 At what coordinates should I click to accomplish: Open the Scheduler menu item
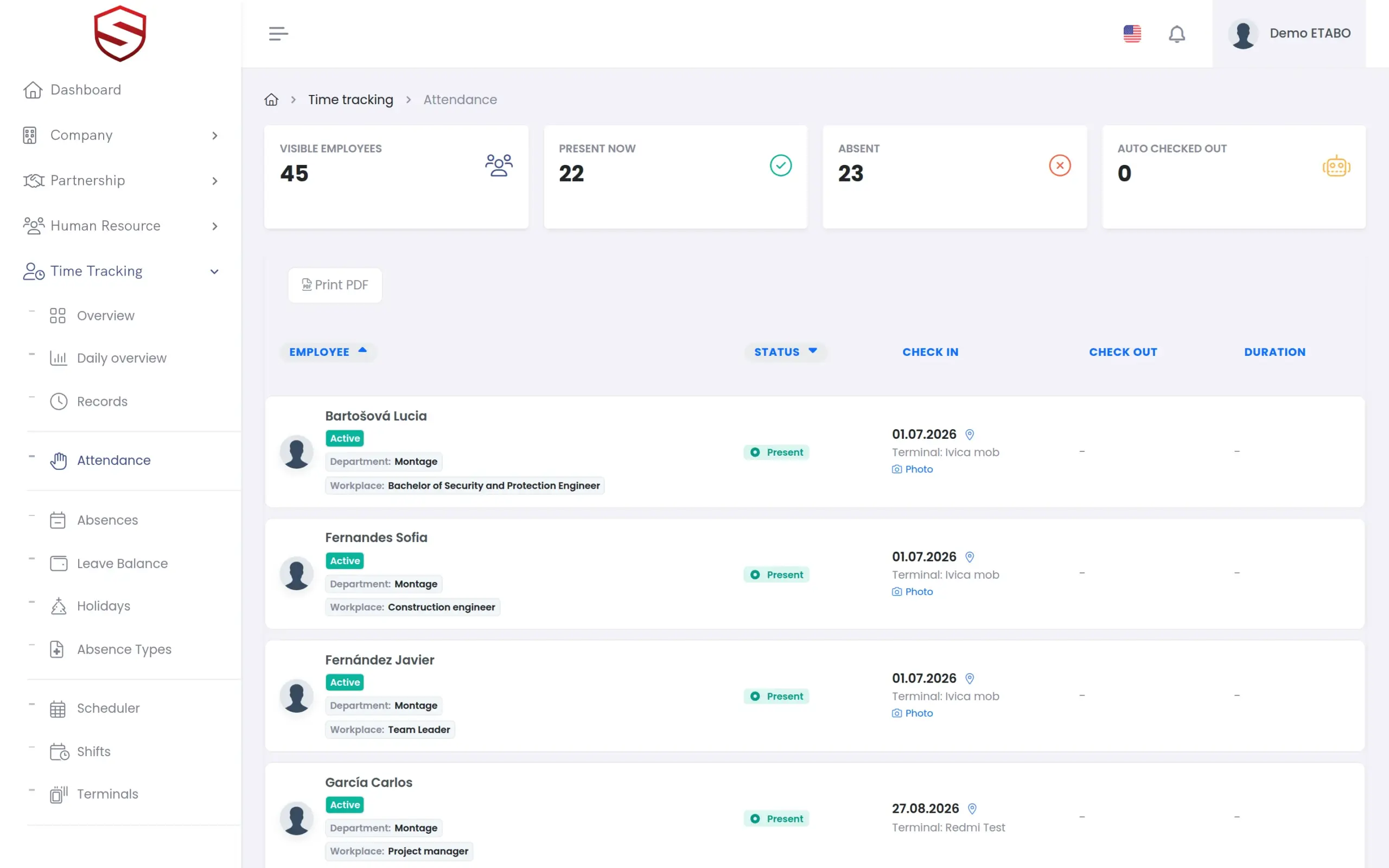coord(109,709)
